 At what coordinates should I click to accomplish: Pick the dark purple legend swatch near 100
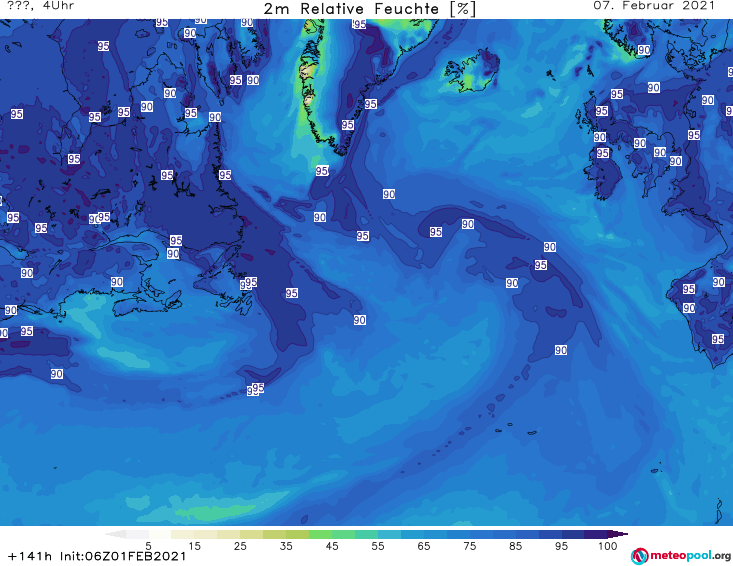click(596, 534)
